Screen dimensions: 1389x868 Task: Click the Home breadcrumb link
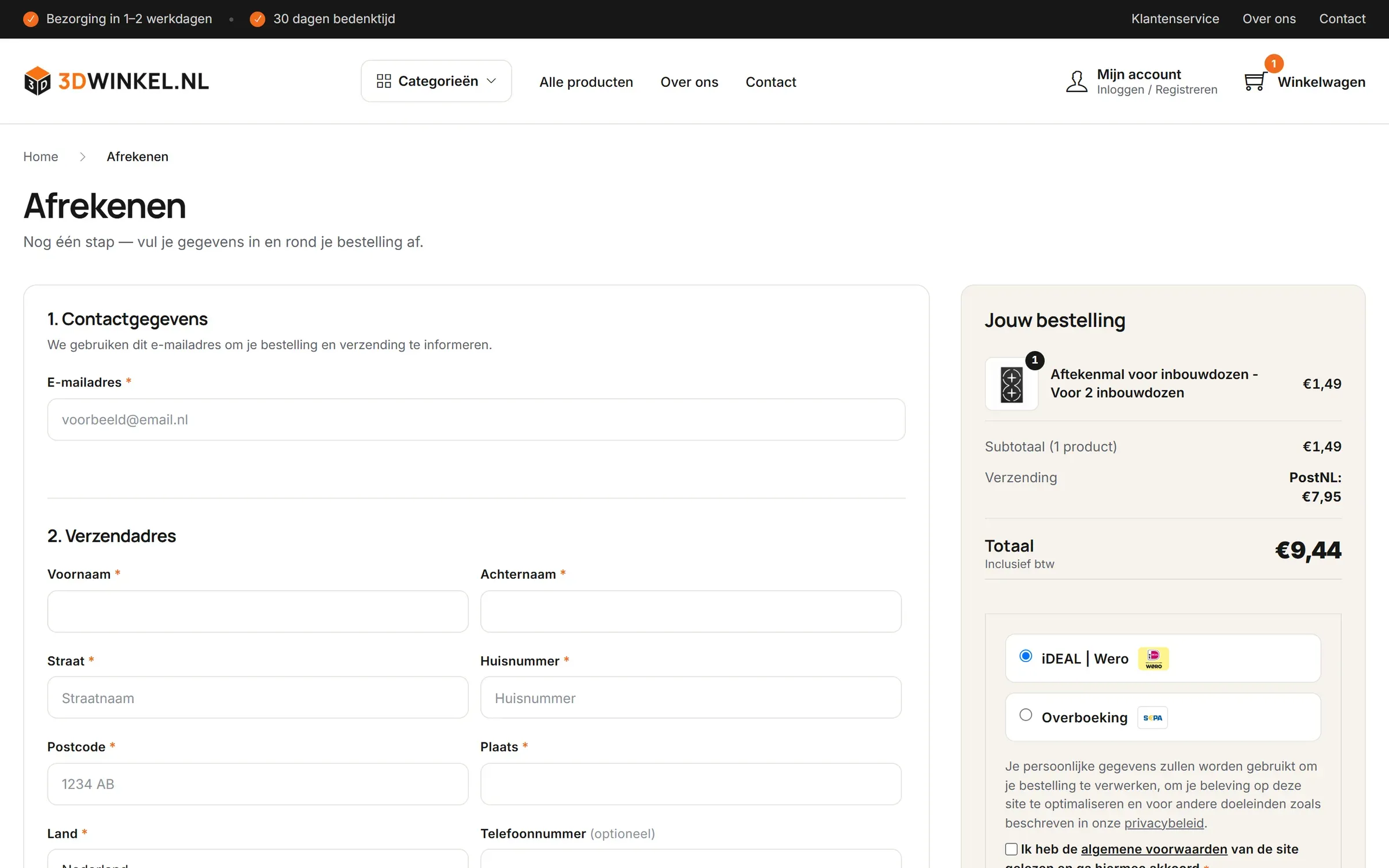[41, 157]
